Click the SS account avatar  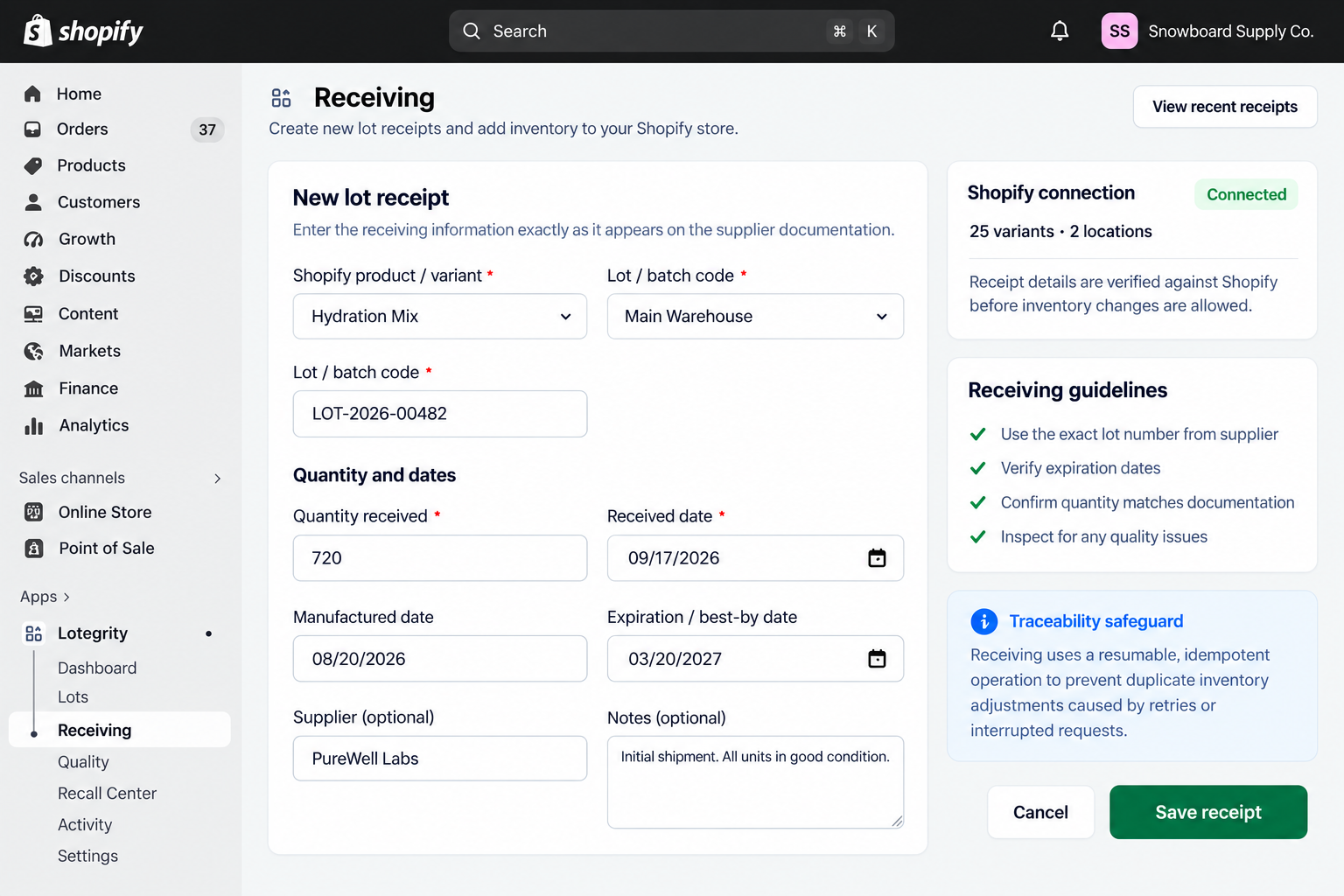(1119, 31)
